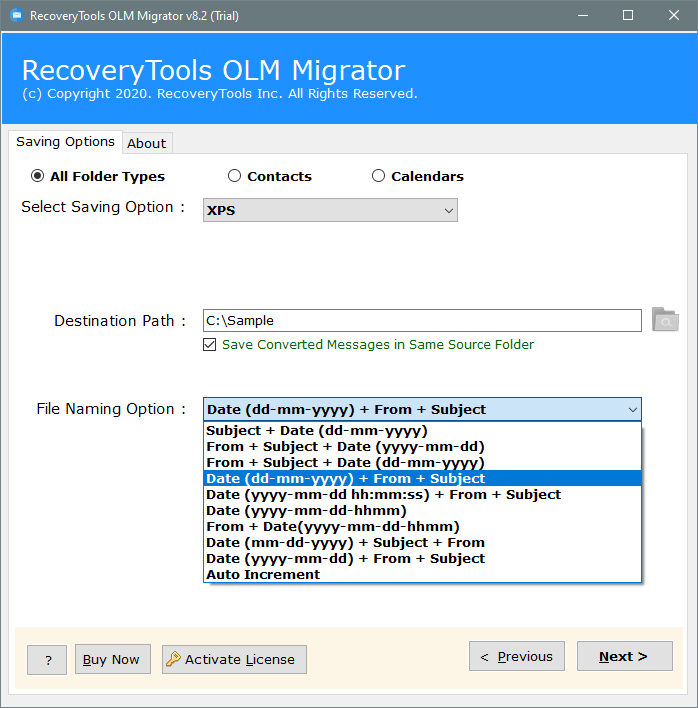698x708 pixels.
Task: Open the Saving Options tab
Action: coord(65,142)
